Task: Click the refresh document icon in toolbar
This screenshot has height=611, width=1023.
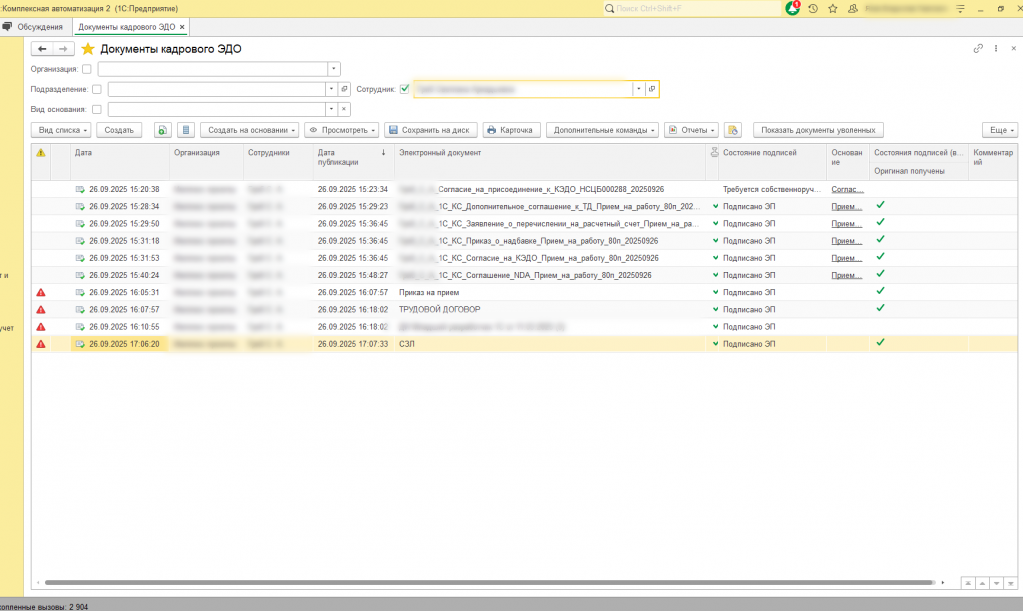Action: point(162,130)
